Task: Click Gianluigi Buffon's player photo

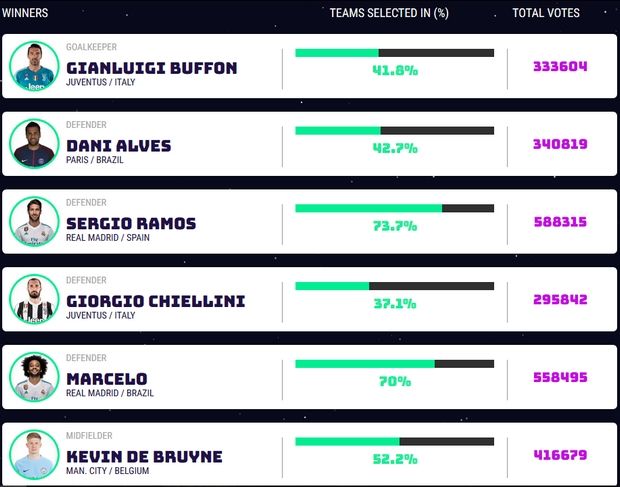Action: pos(34,66)
